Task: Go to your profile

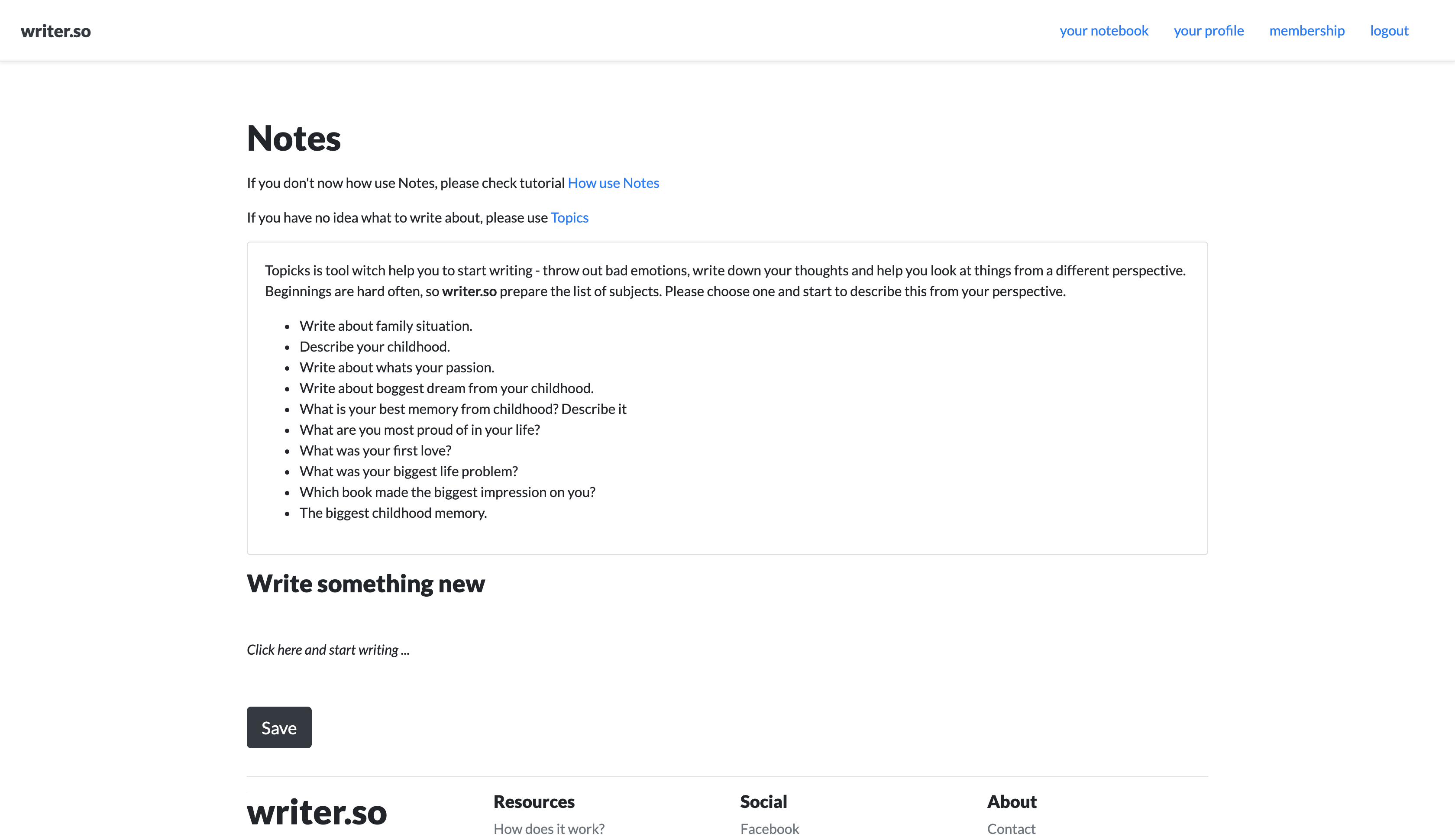Action: 1209,31
